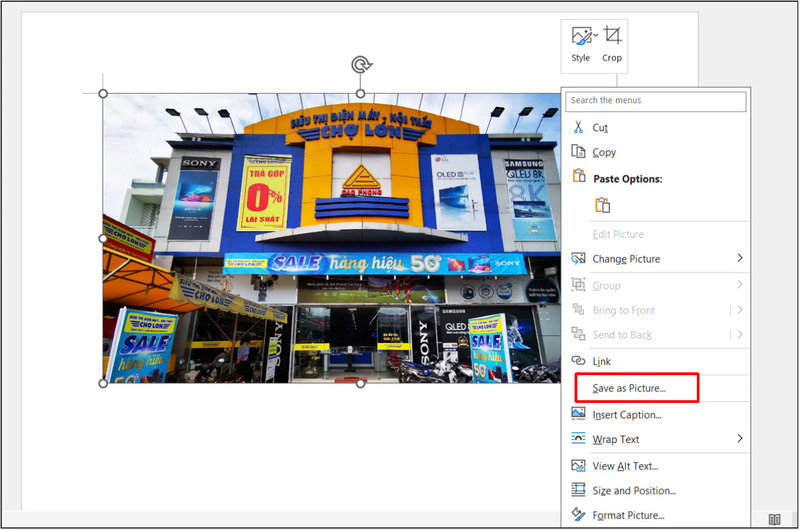Open the Style picture tool
This screenshot has width=800, height=530.
pyautogui.click(x=581, y=44)
